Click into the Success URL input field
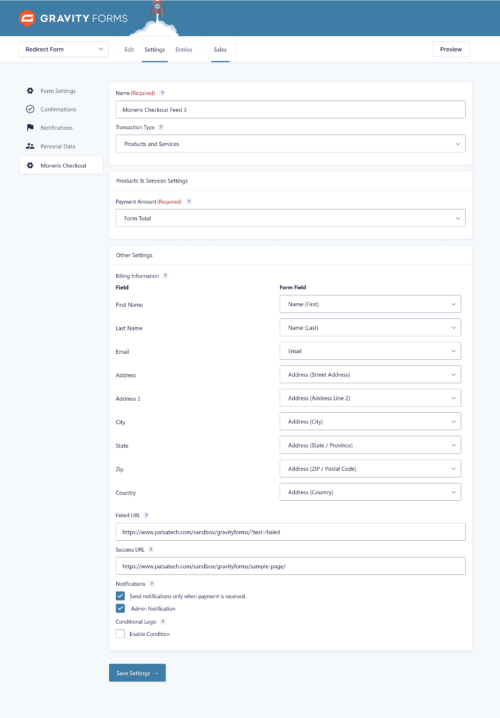500x718 pixels. coord(290,566)
